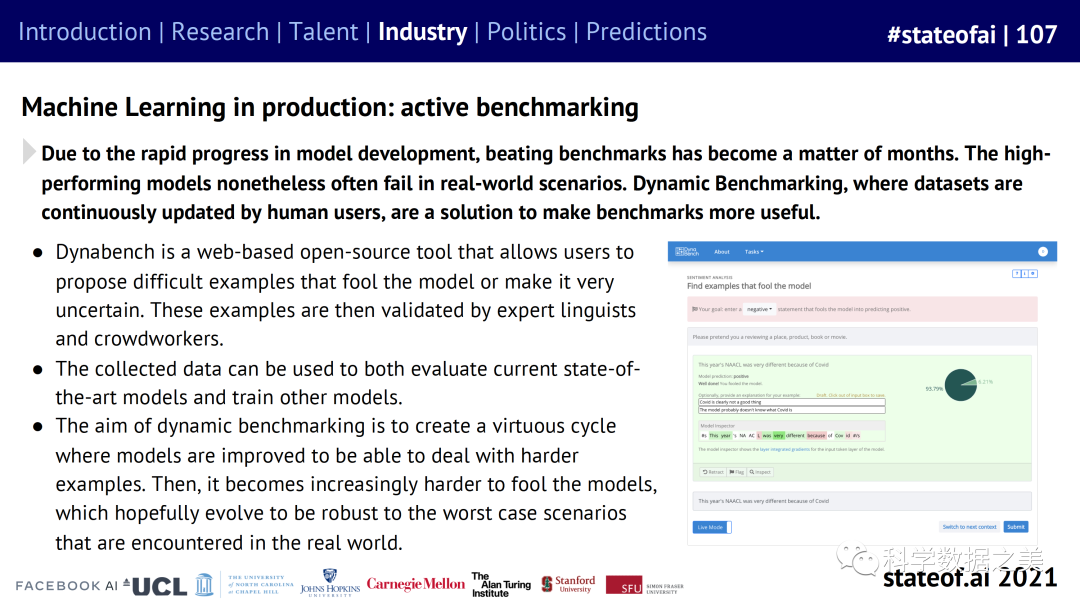Go to the Research section tab
This screenshot has width=1080, height=608.
tap(219, 32)
